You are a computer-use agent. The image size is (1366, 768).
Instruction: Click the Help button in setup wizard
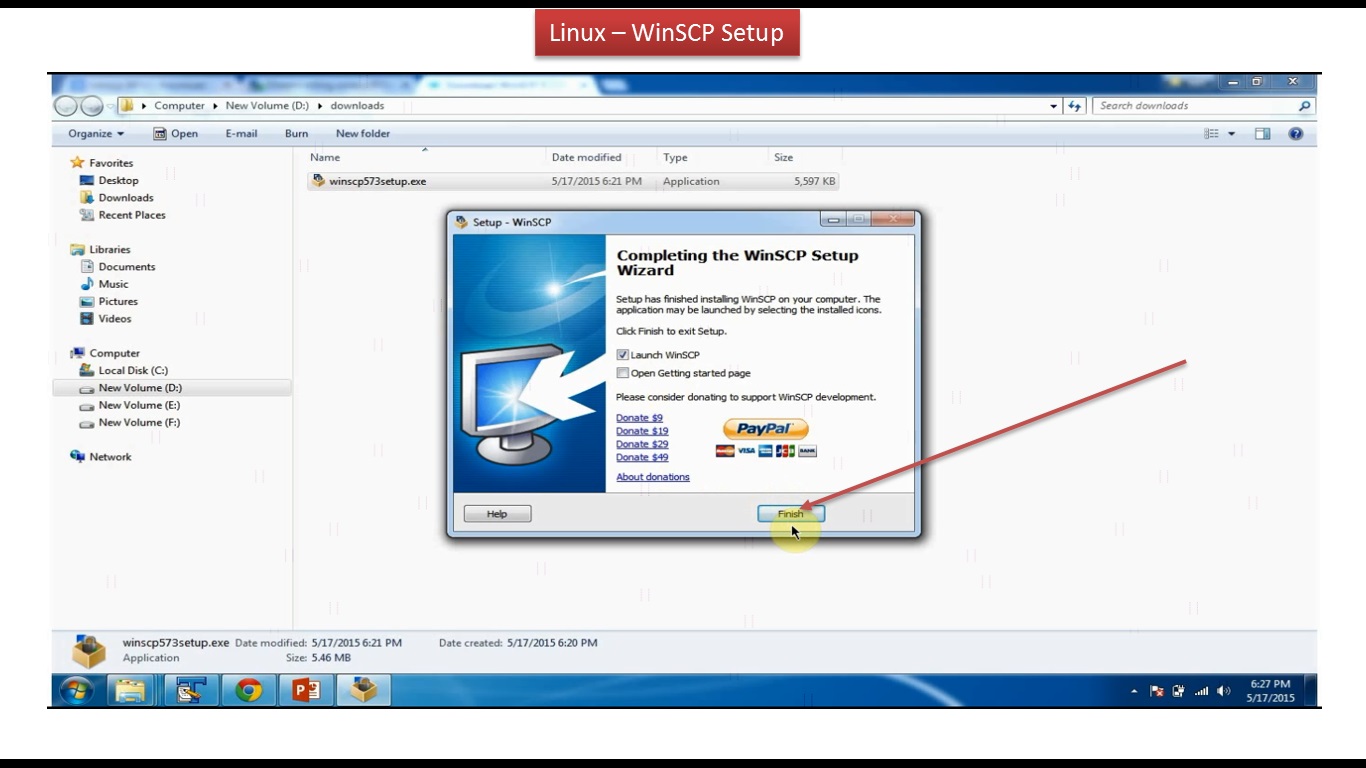[x=497, y=514]
